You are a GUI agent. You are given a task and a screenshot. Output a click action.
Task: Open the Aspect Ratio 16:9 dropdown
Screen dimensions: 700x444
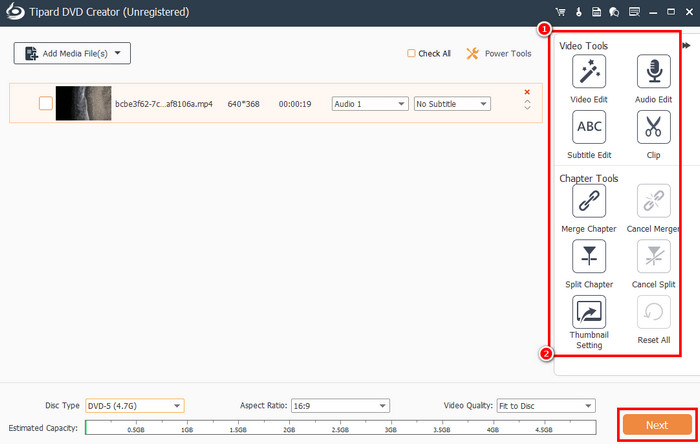(340, 406)
